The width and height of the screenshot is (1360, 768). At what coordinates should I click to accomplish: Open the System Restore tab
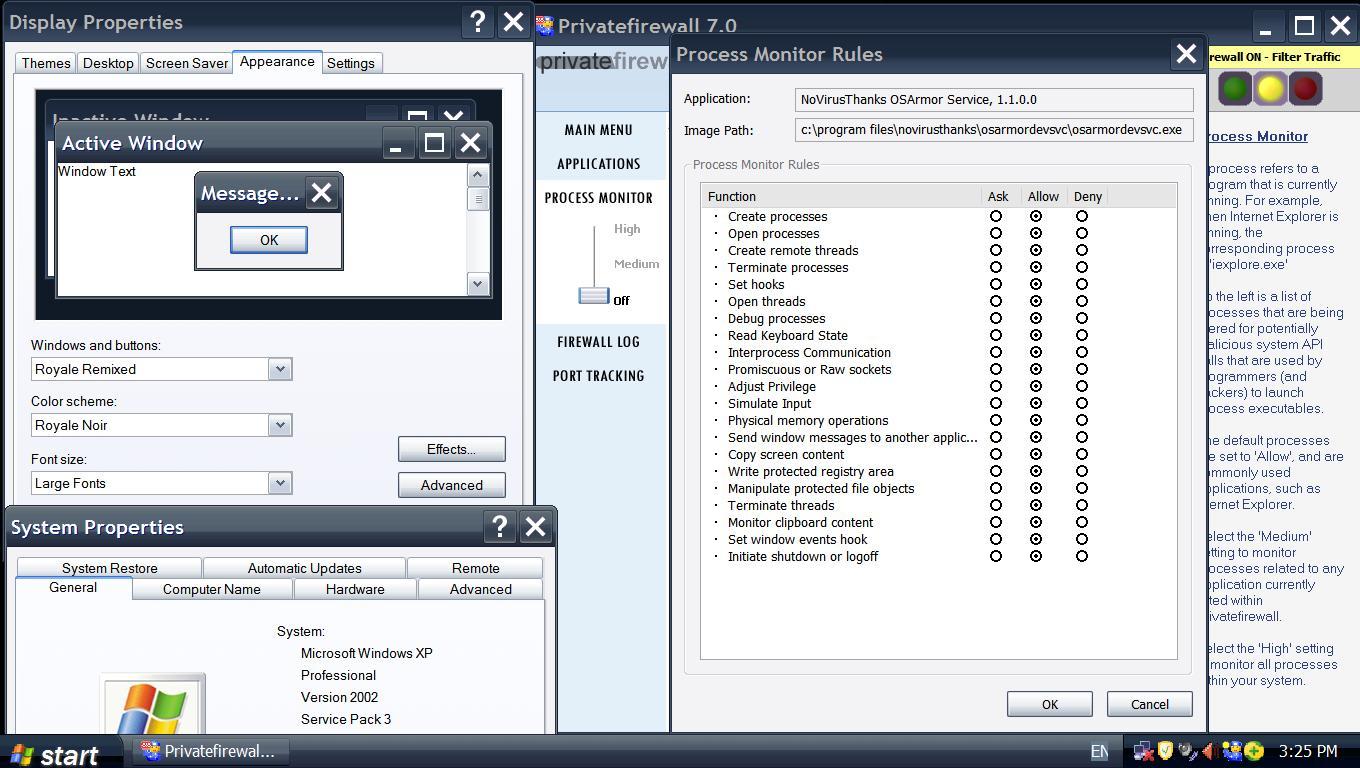pos(109,568)
